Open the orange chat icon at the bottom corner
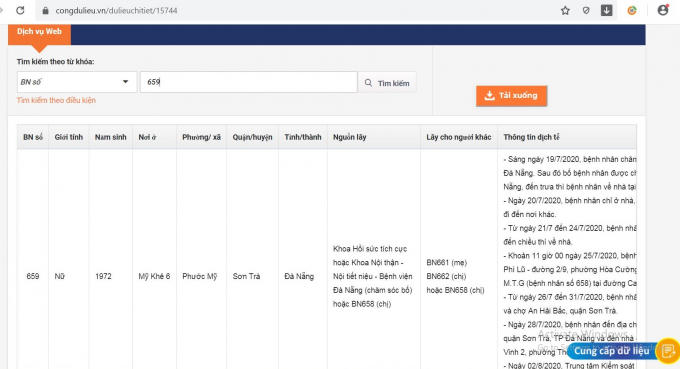Screen dimensions: 680x369 click(668, 350)
